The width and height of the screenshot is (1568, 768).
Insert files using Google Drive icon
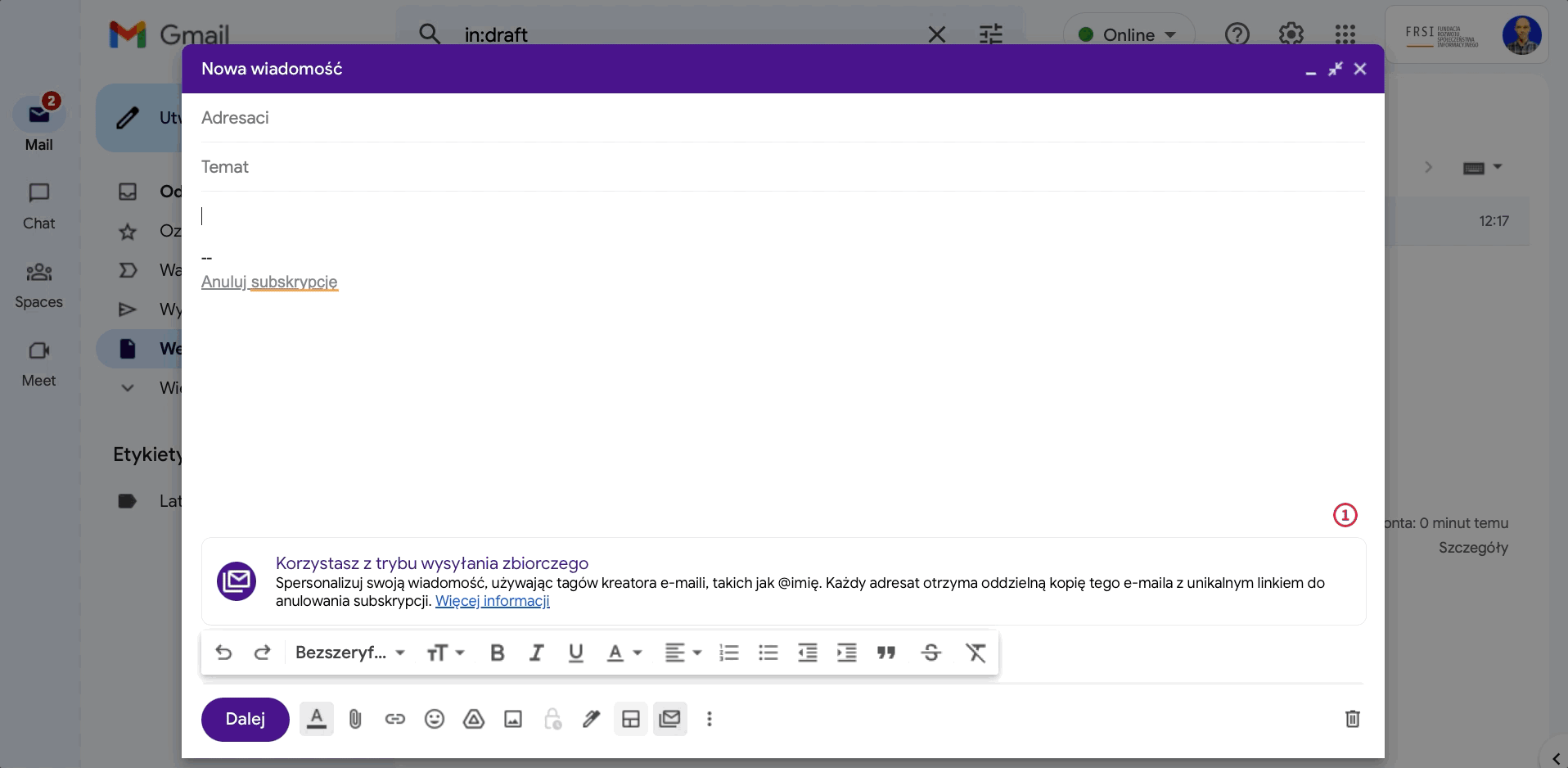pos(474,719)
